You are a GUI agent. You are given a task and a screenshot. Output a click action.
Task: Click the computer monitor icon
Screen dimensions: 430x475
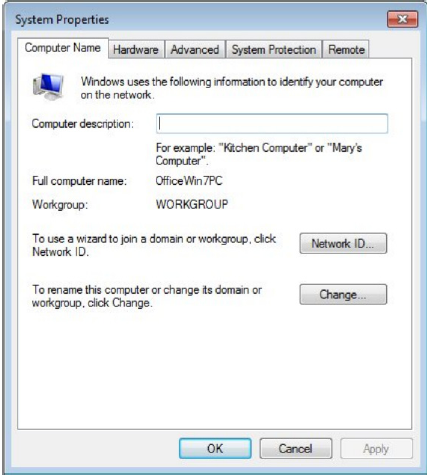49,86
